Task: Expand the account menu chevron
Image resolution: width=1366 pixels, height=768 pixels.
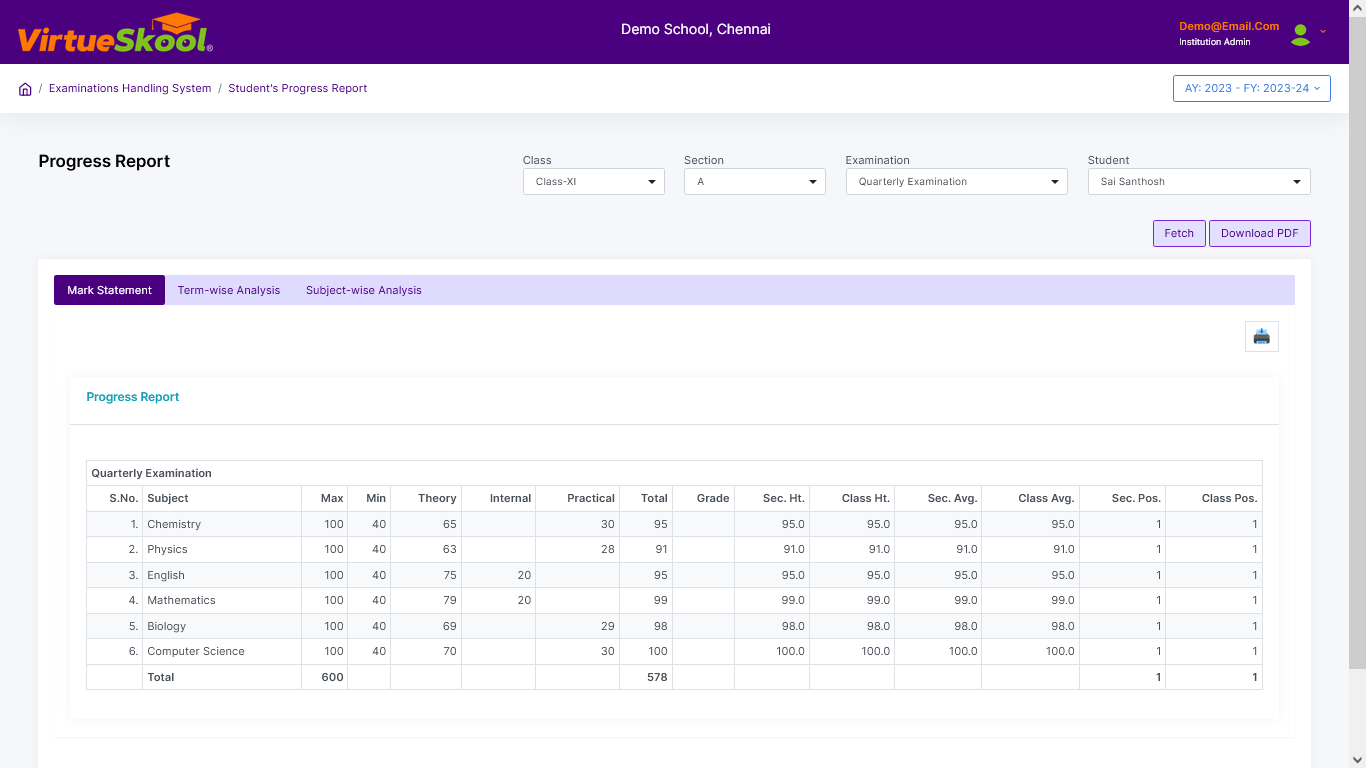Action: [1323, 31]
